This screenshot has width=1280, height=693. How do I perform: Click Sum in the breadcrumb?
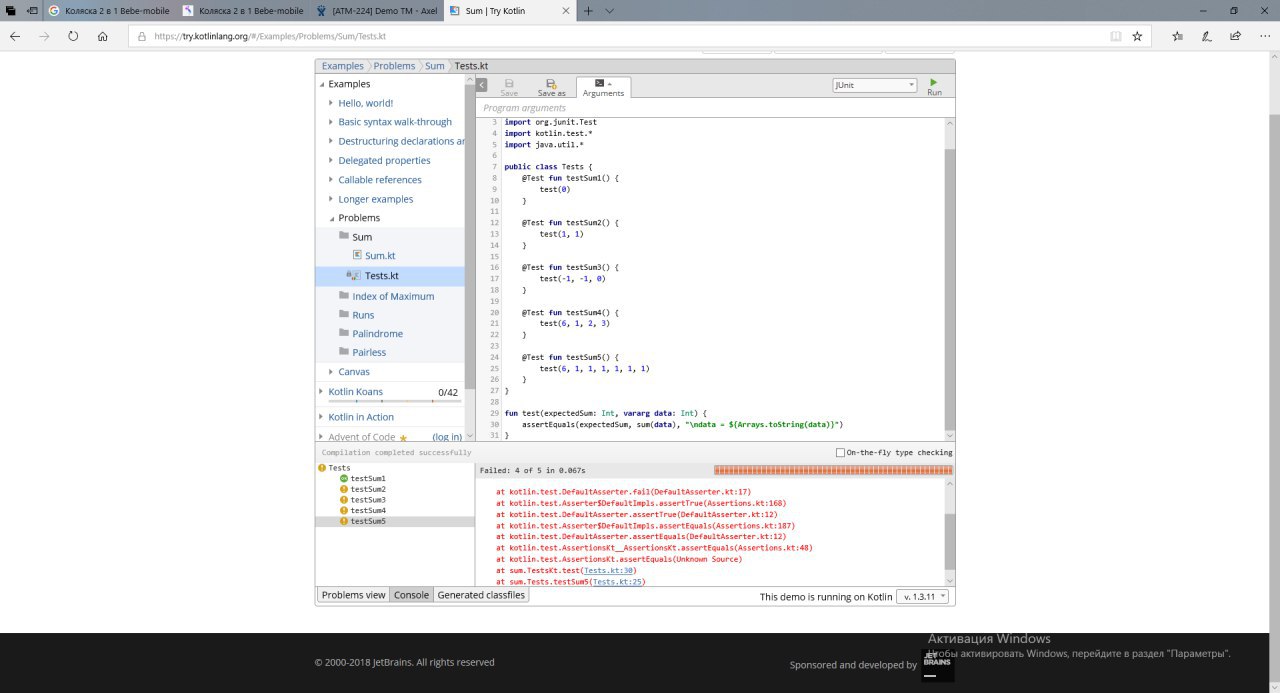click(x=434, y=66)
